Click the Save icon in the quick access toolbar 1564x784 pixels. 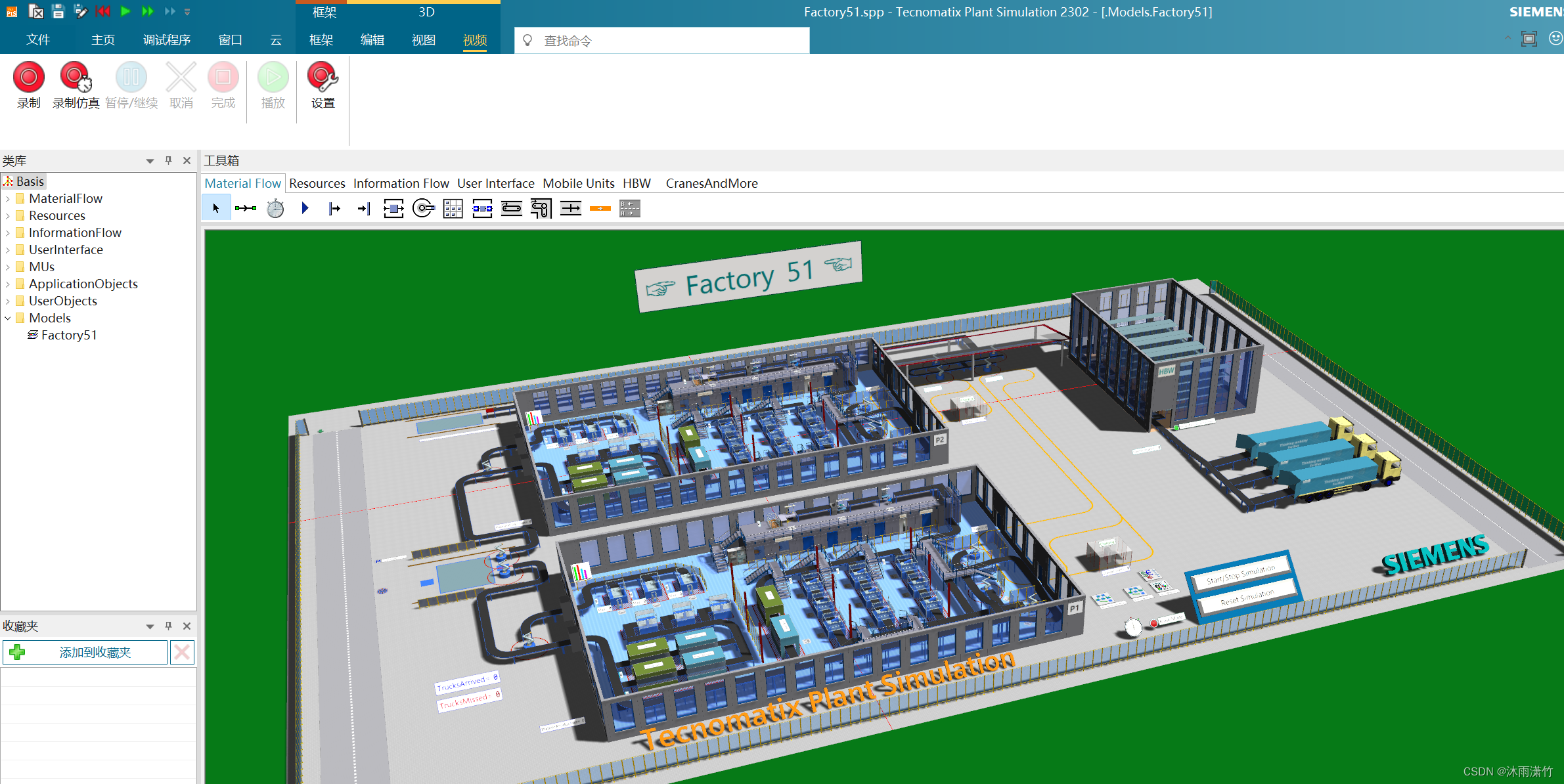[x=58, y=11]
